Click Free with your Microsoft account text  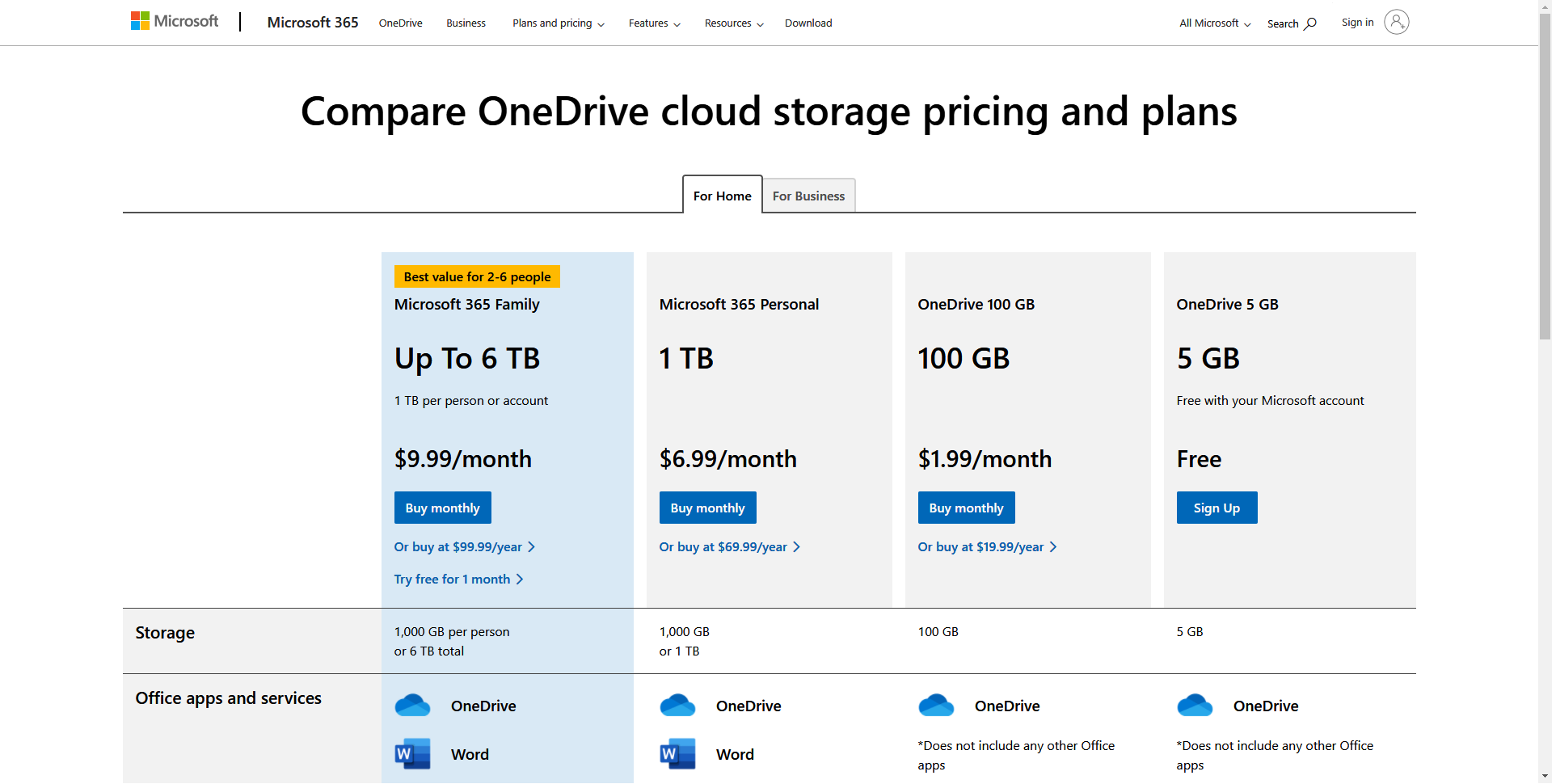(x=1271, y=401)
